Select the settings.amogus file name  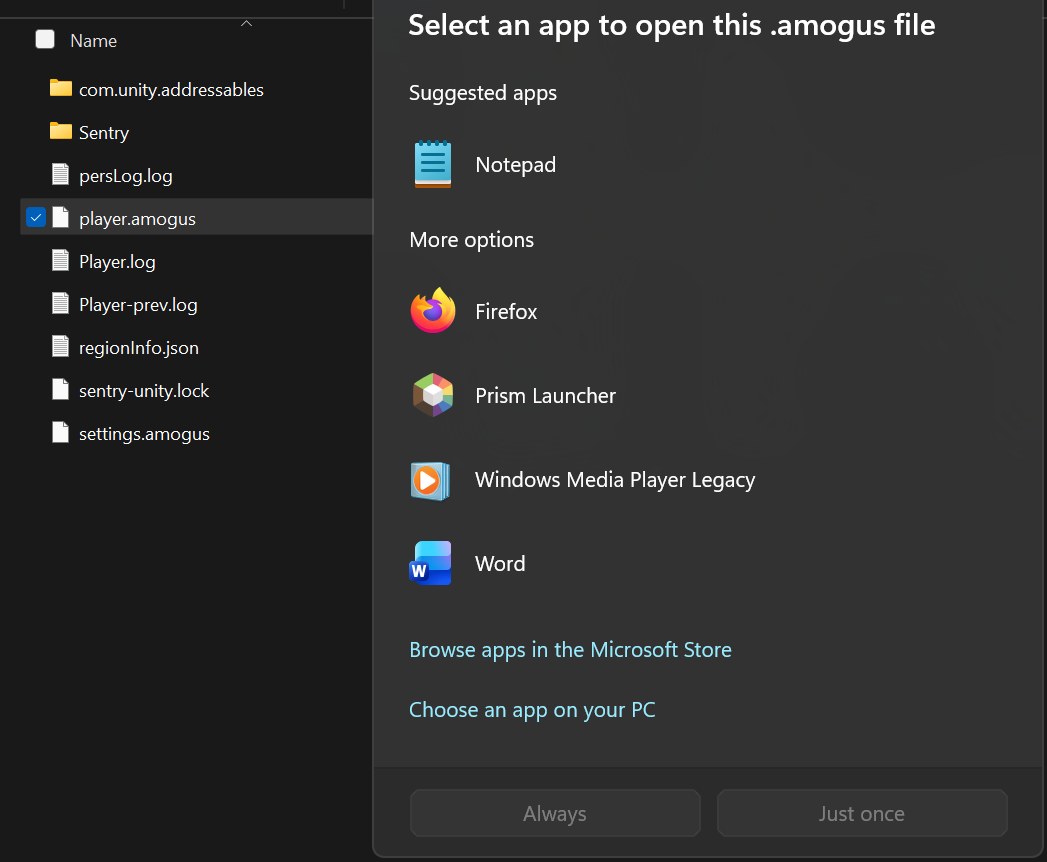tap(144, 434)
